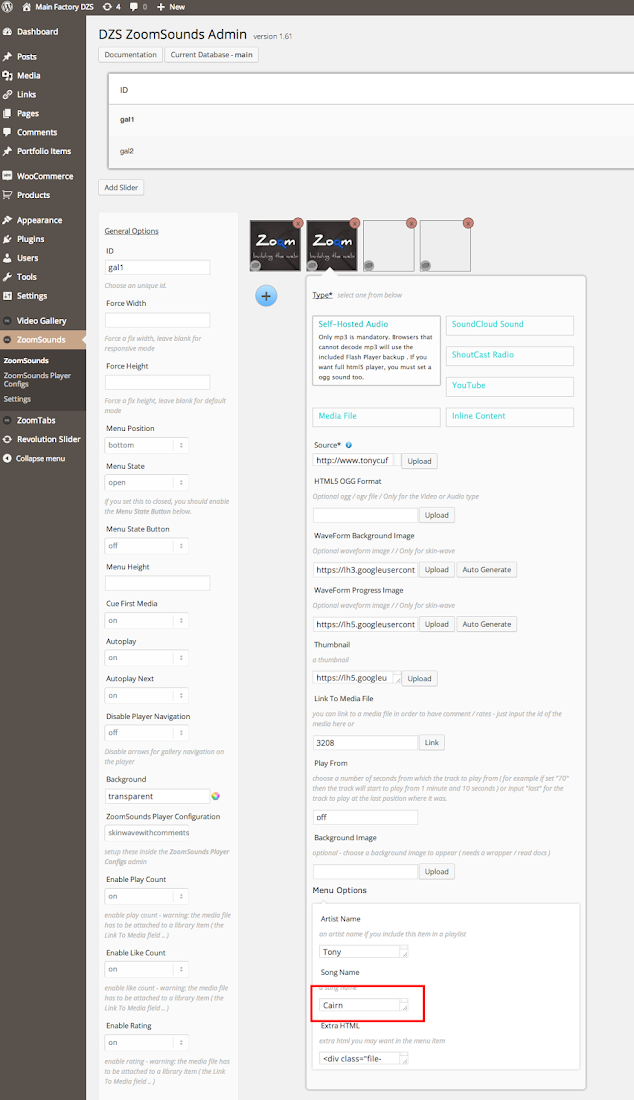
Task: Click the Users person icon
Action: point(8,258)
